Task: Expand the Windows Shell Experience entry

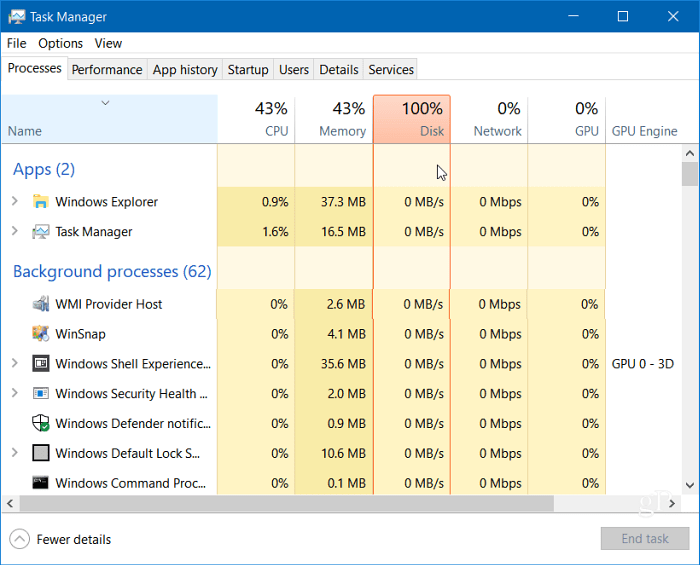Action: coord(14,364)
